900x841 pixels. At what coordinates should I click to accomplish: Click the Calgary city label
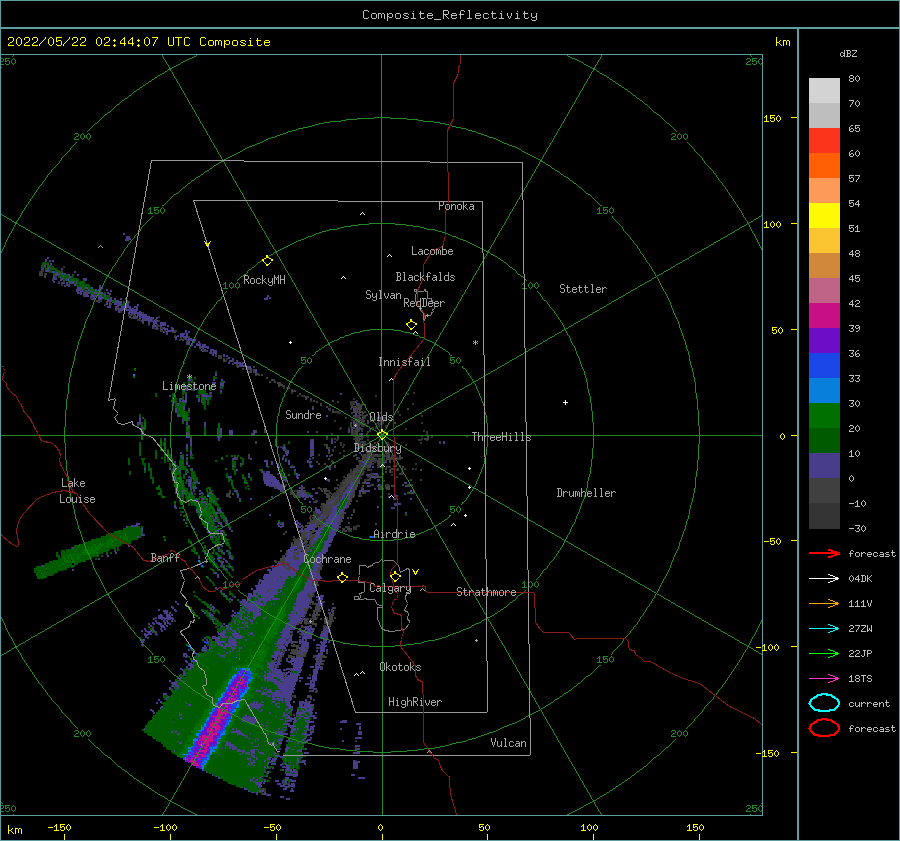390,588
